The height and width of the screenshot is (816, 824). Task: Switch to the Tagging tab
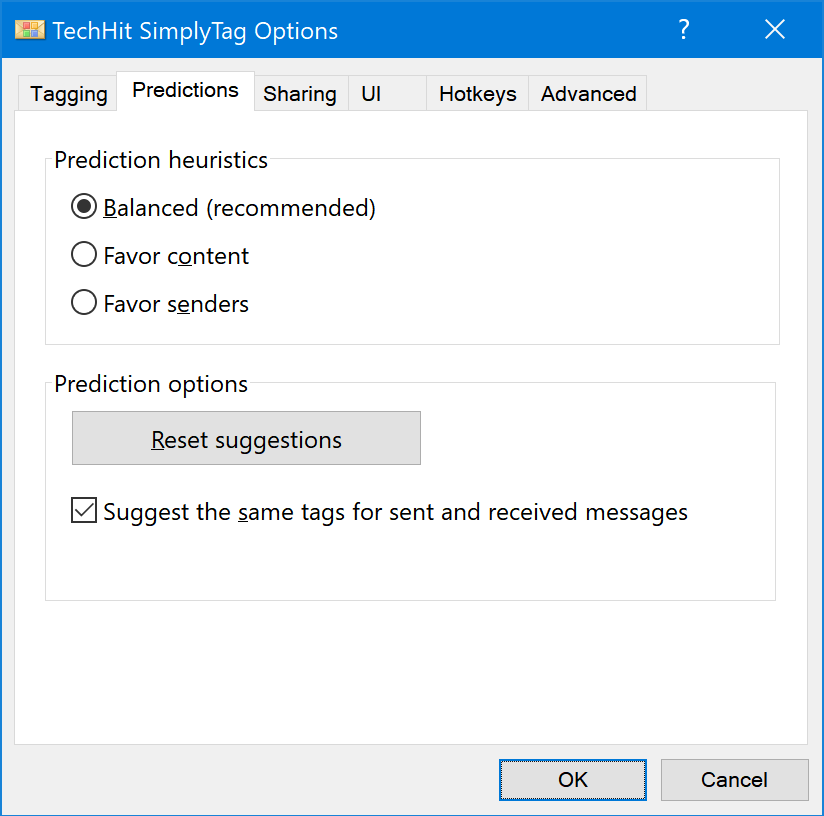[x=68, y=94]
